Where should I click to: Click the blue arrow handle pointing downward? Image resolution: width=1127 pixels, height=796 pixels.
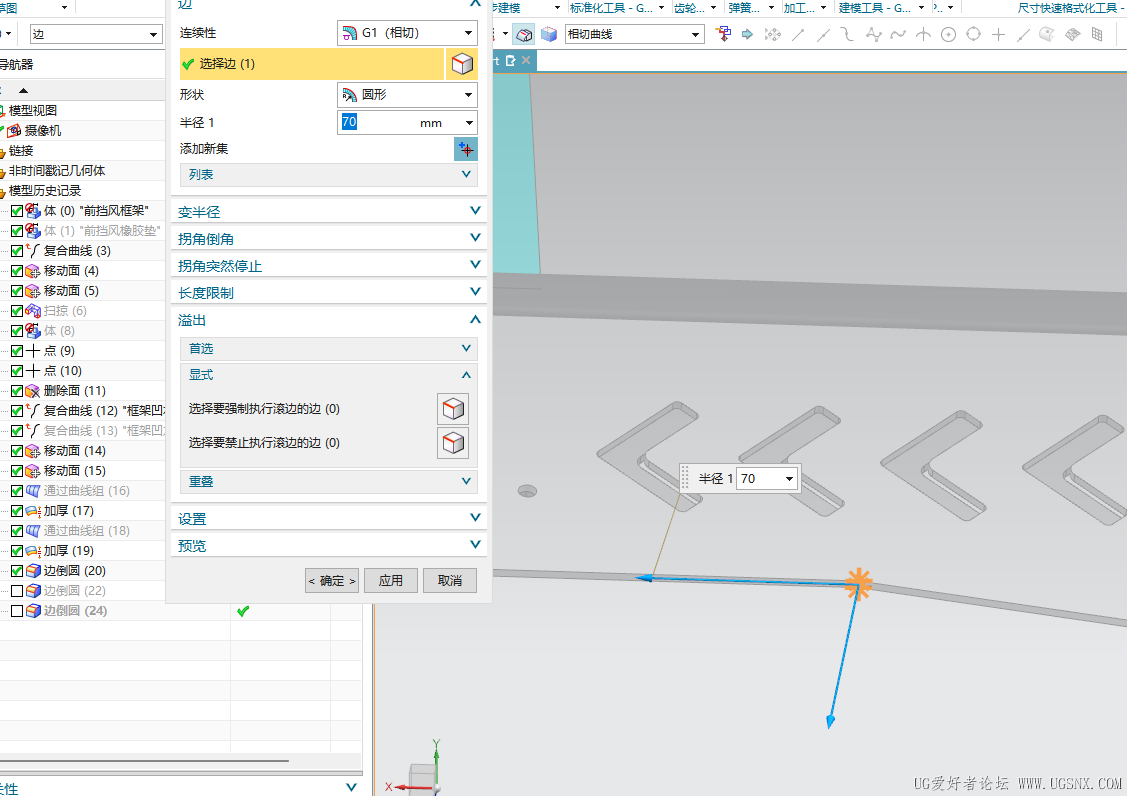[830, 722]
